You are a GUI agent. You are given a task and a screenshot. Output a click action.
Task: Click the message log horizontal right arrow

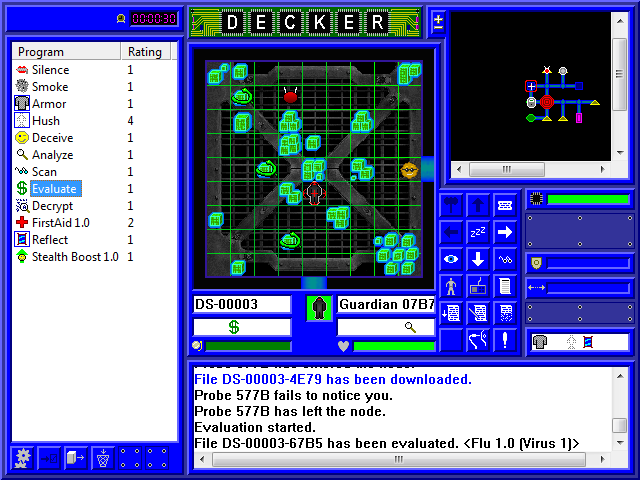click(603, 459)
